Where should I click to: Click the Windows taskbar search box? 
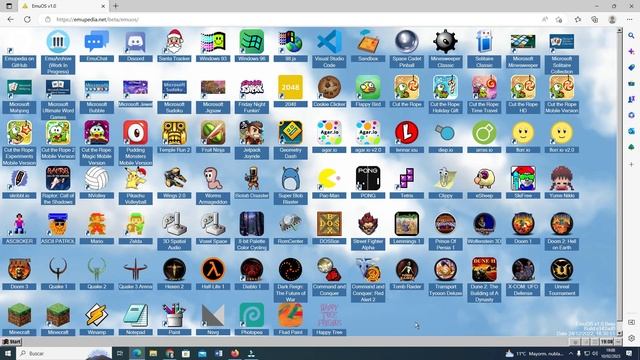click(x=64, y=353)
